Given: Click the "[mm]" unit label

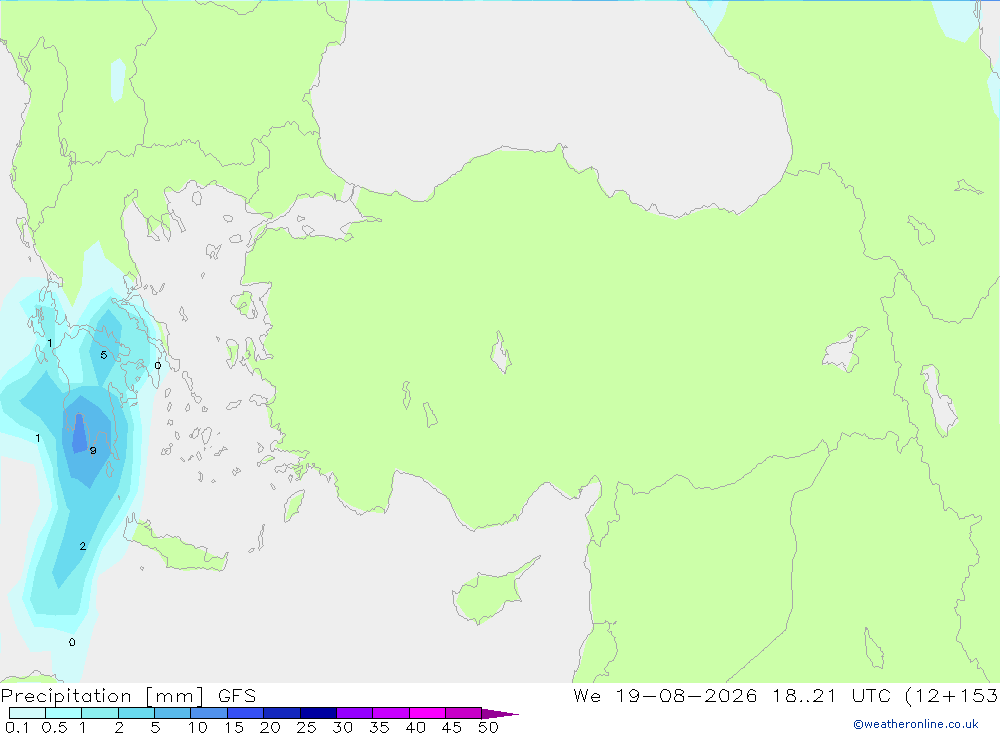Looking at the screenshot, I should click(175, 696).
